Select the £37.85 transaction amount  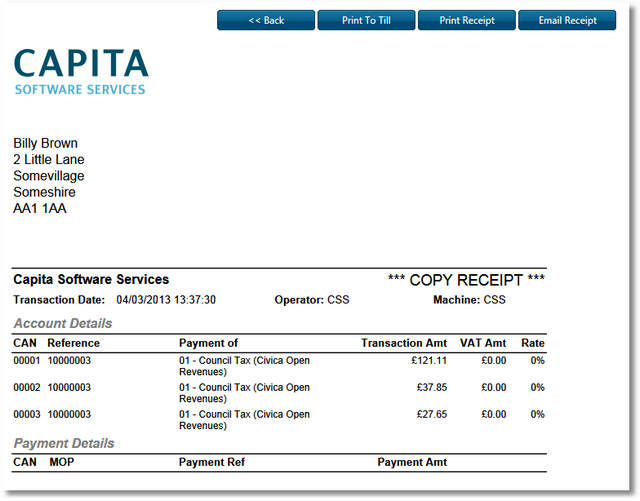click(432, 387)
